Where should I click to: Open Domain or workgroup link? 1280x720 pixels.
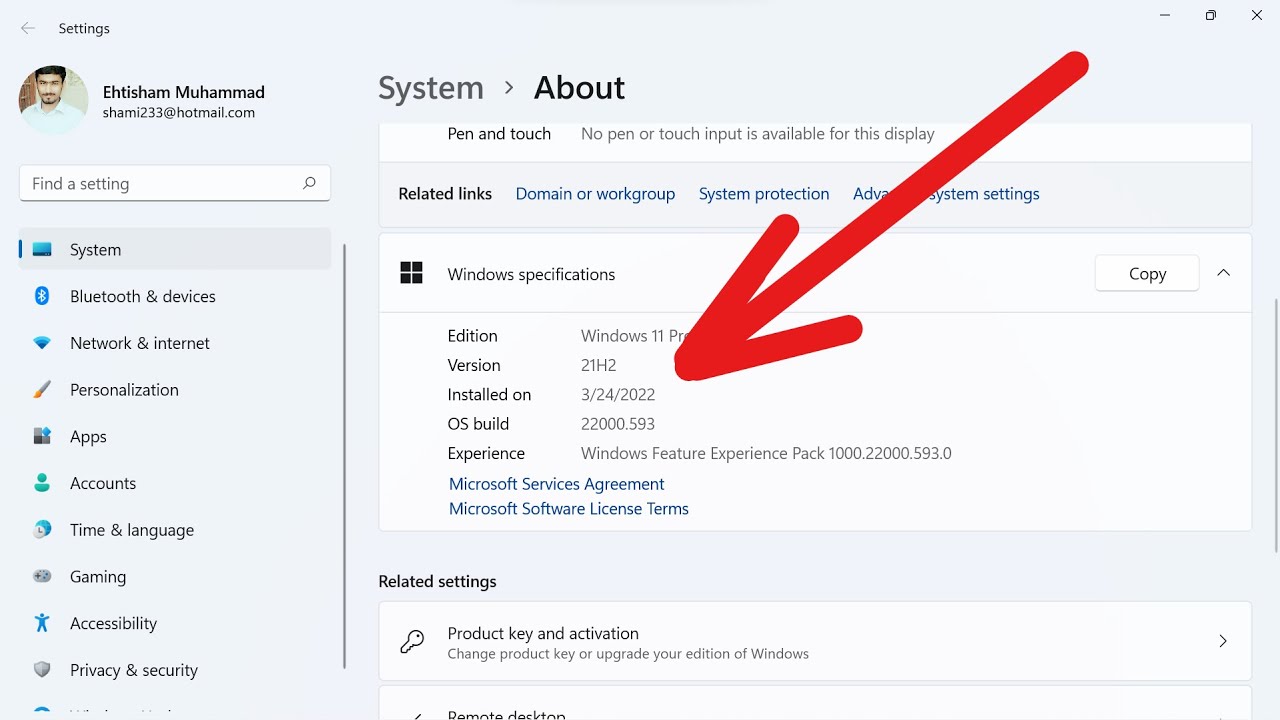[x=595, y=194]
